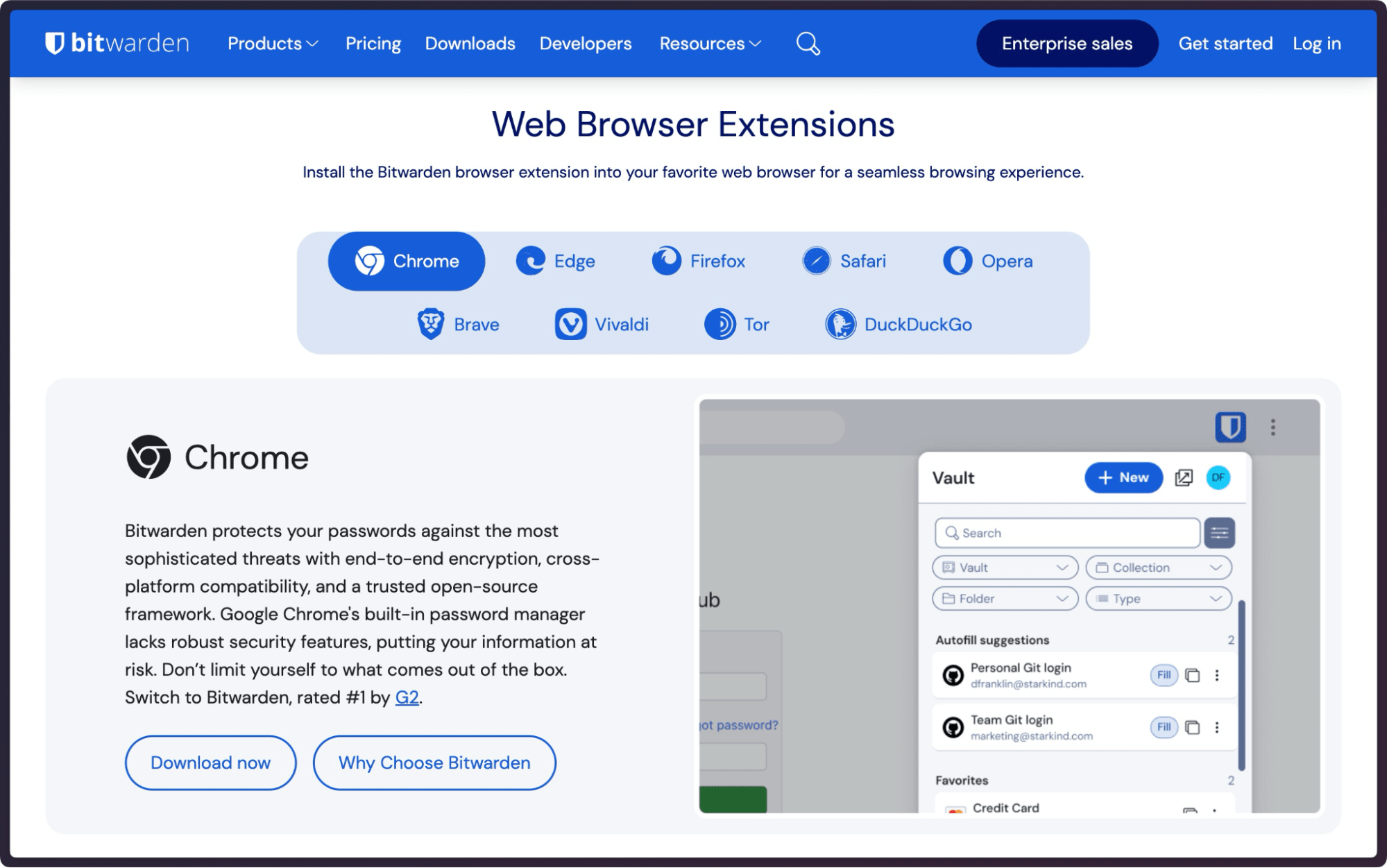Select the Opera browser tab
This screenshot has height=868, width=1387.
coord(988,261)
